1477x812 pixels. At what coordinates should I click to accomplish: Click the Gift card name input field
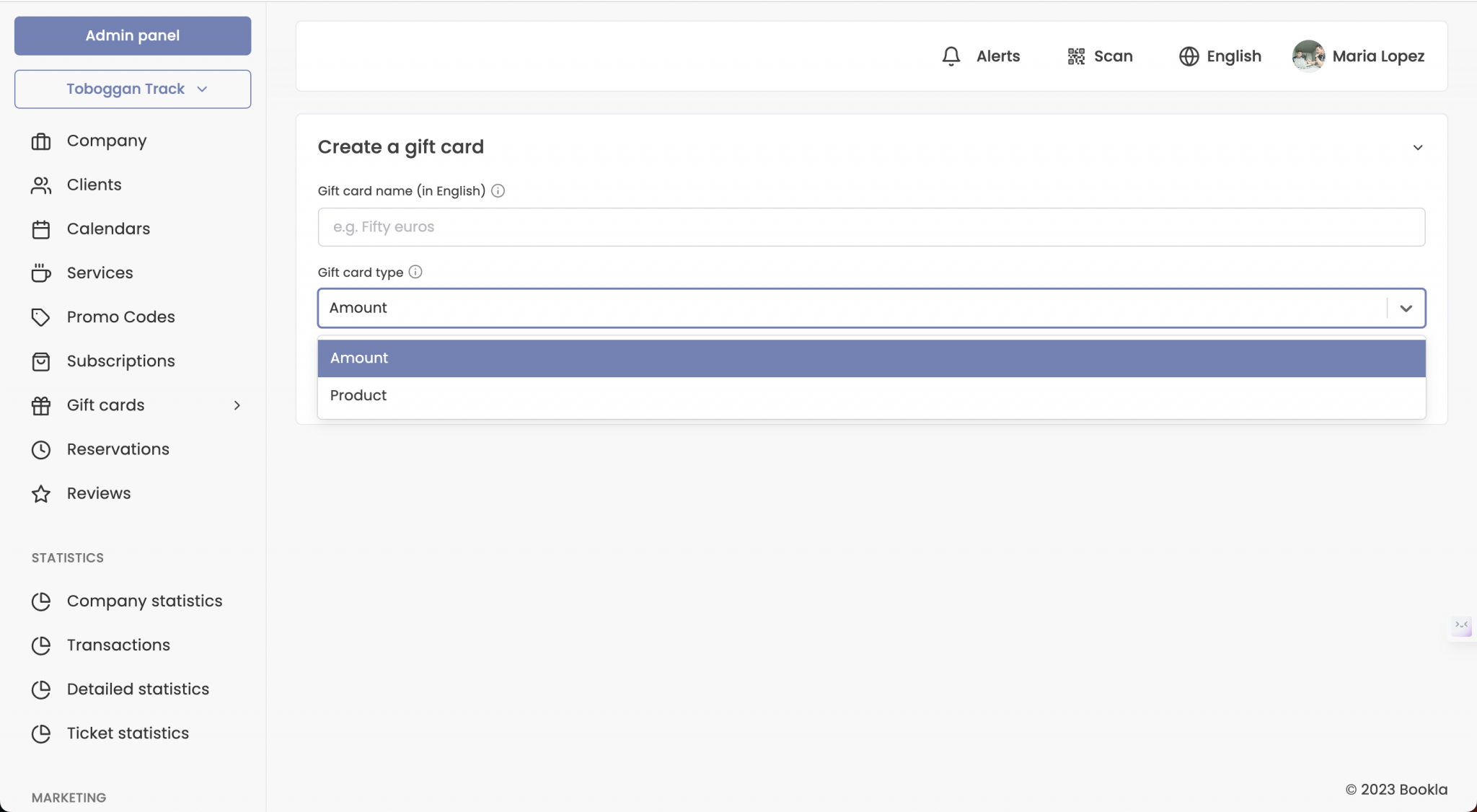point(870,227)
